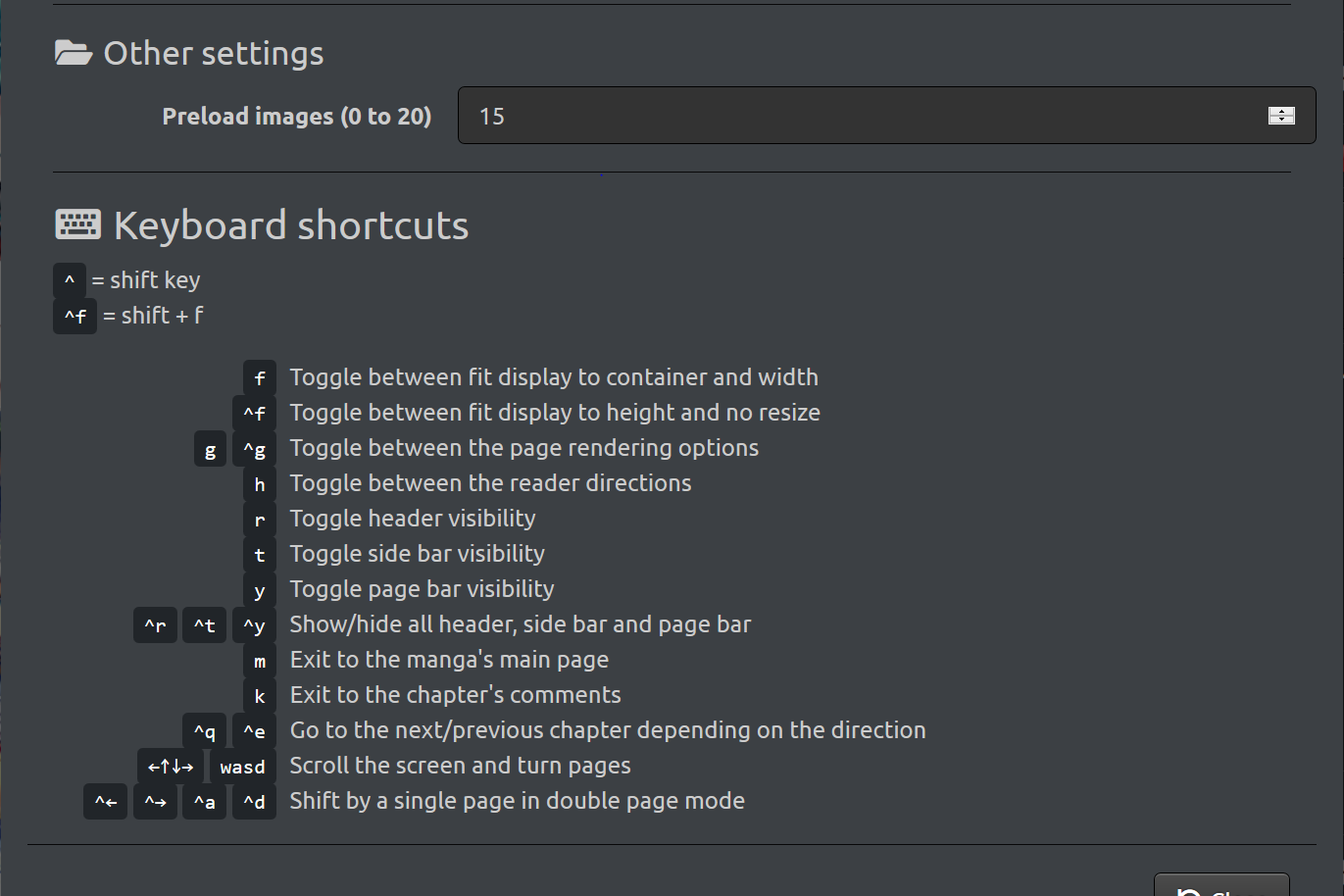Click the 'k' key badge for chapter comments
This screenshot has height=896, width=1344.
[x=260, y=696]
